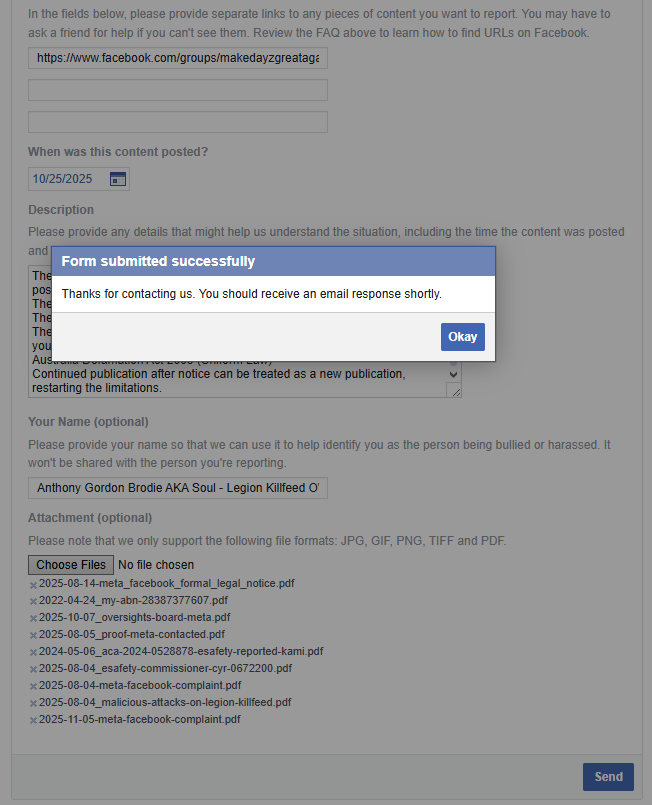
Task: Remove 2025-08-14-meta_facebook_formal_legal_notice.pdf attachment
Action: point(33,585)
